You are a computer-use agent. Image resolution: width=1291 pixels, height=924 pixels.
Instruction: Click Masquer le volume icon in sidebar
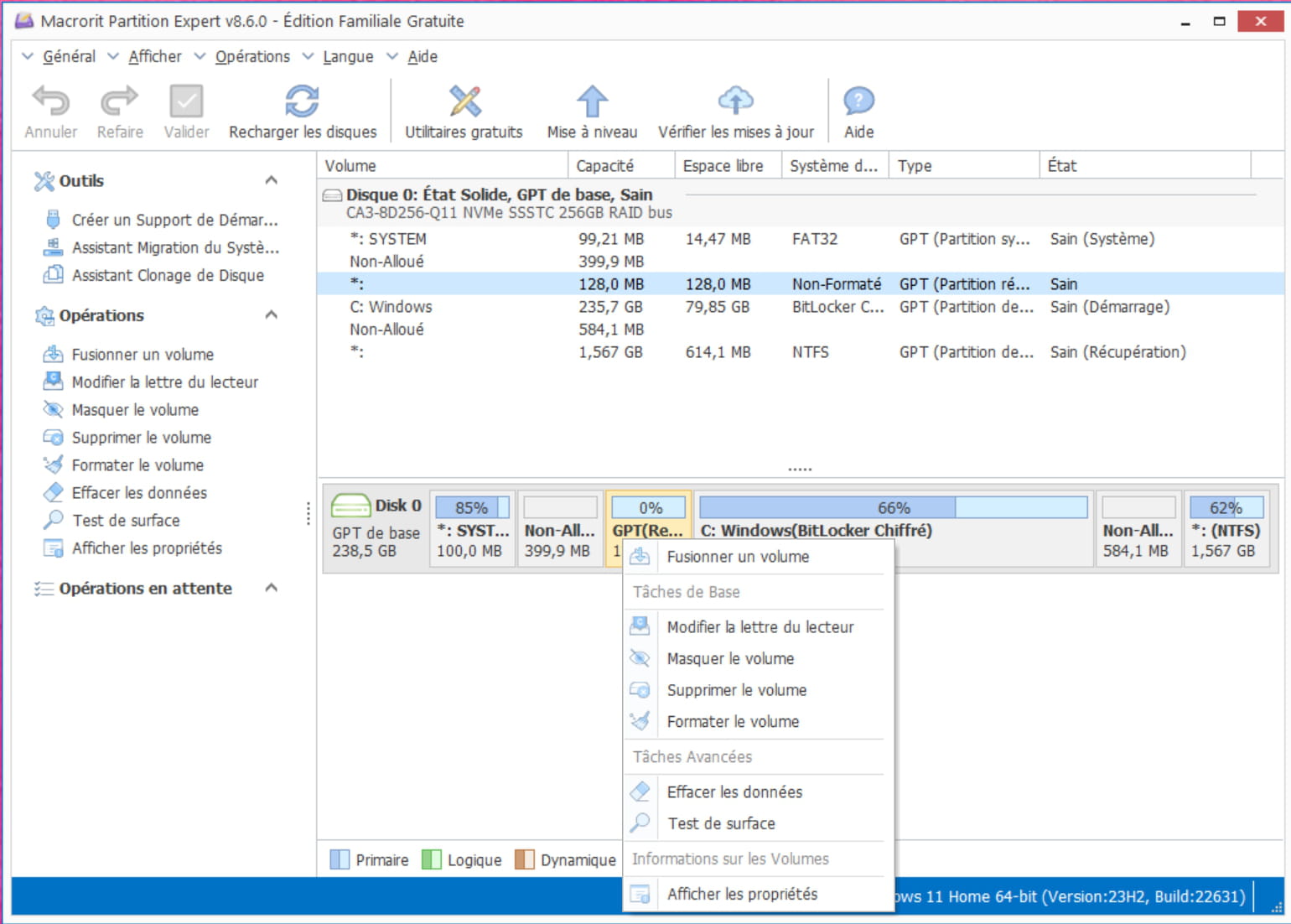coord(53,409)
